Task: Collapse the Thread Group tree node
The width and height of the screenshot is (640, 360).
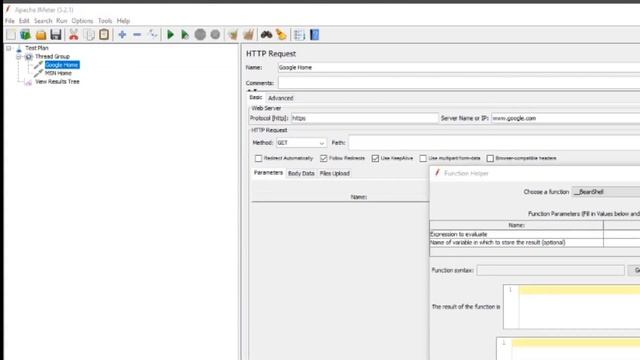Action: point(19,57)
